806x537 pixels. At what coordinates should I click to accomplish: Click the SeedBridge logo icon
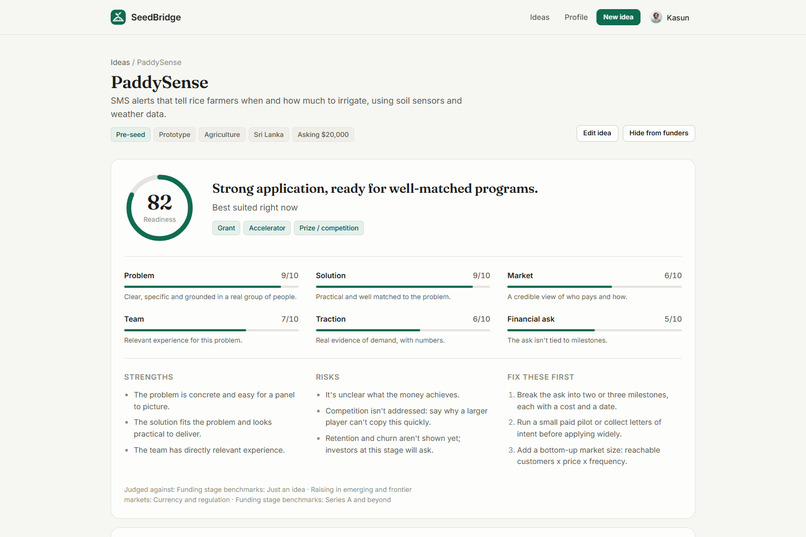118,17
